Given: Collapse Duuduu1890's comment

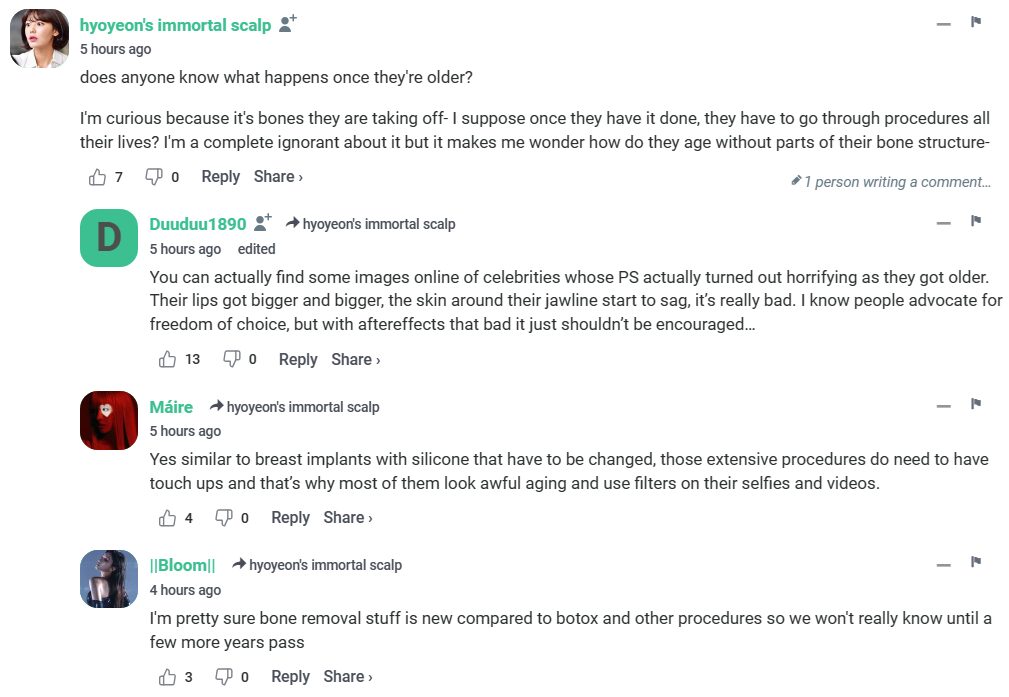Looking at the screenshot, I should 943,223.
